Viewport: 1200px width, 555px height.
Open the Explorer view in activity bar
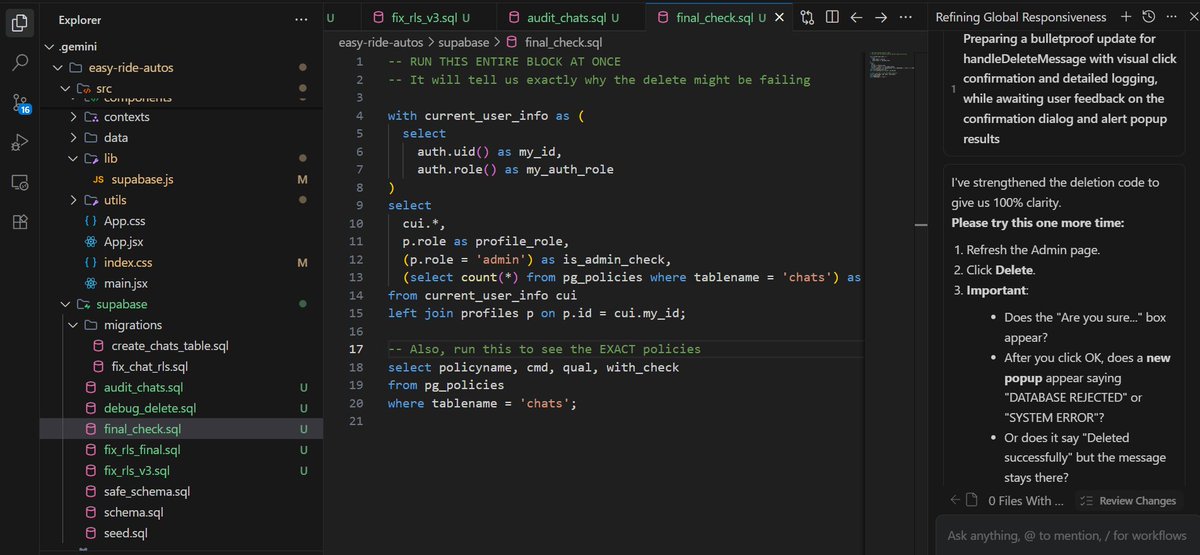click(x=20, y=20)
